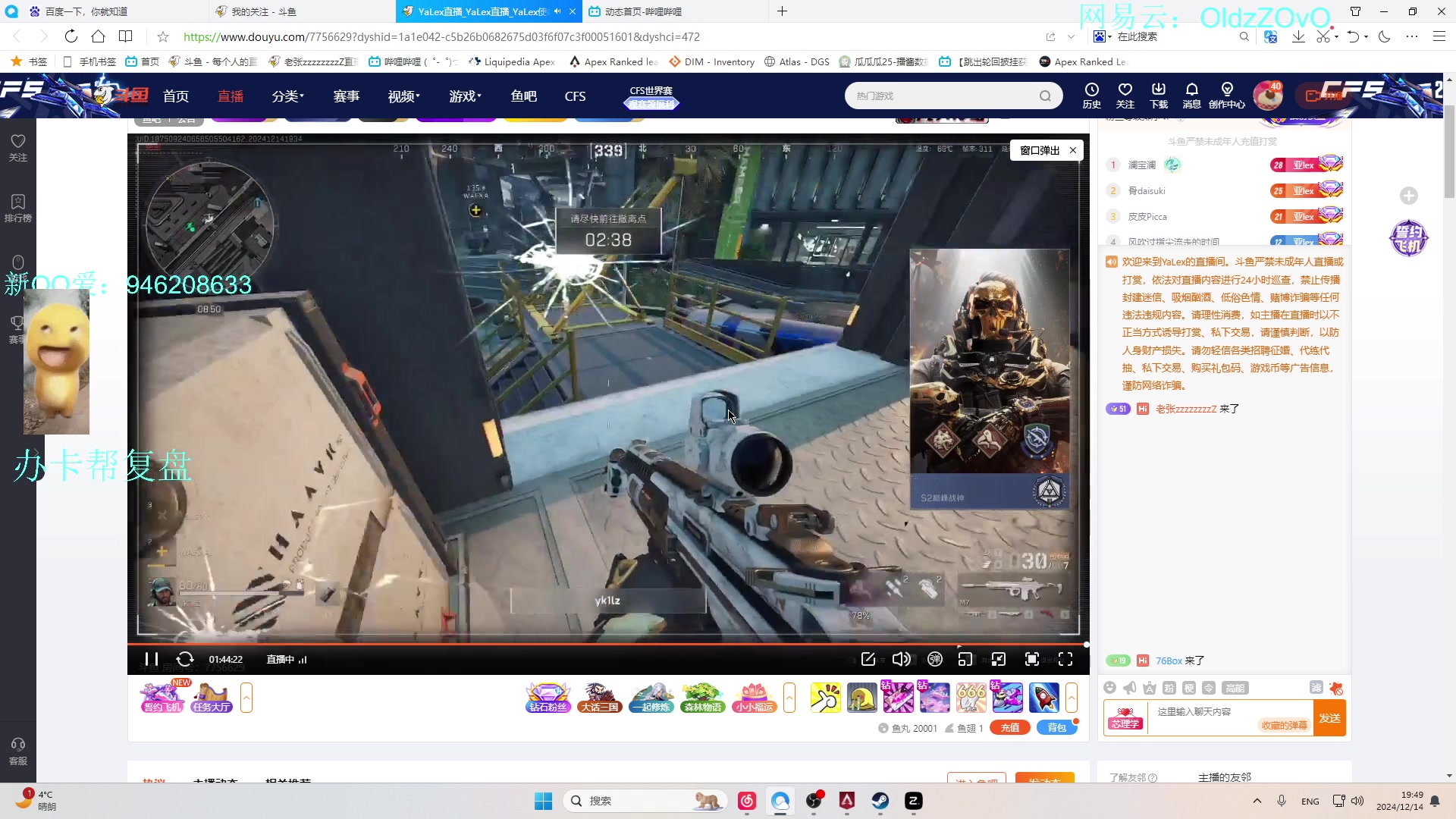Toggle danmaku bullet comments in player
Viewport: 1456px width, 819px height.
coord(935,659)
